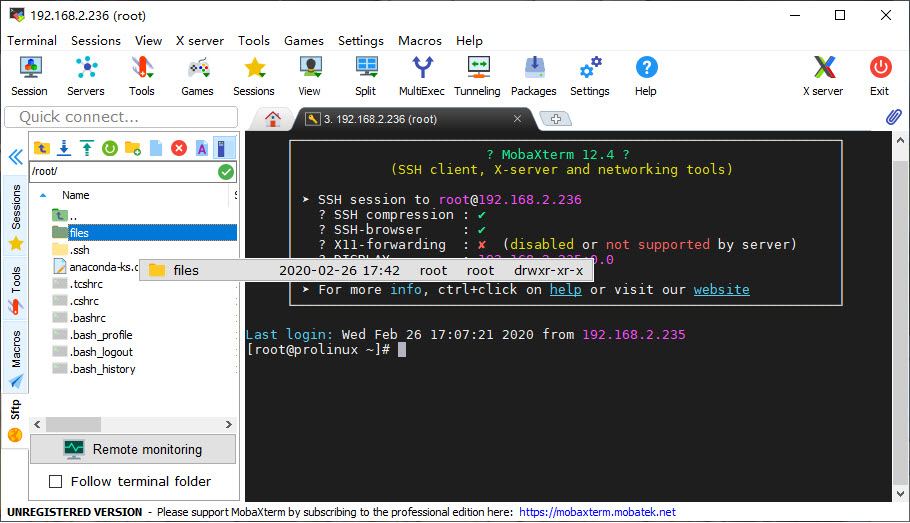Viewport: 910px width, 523px height.
Task: Delete selected item with red X icon
Action: click(x=179, y=148)
